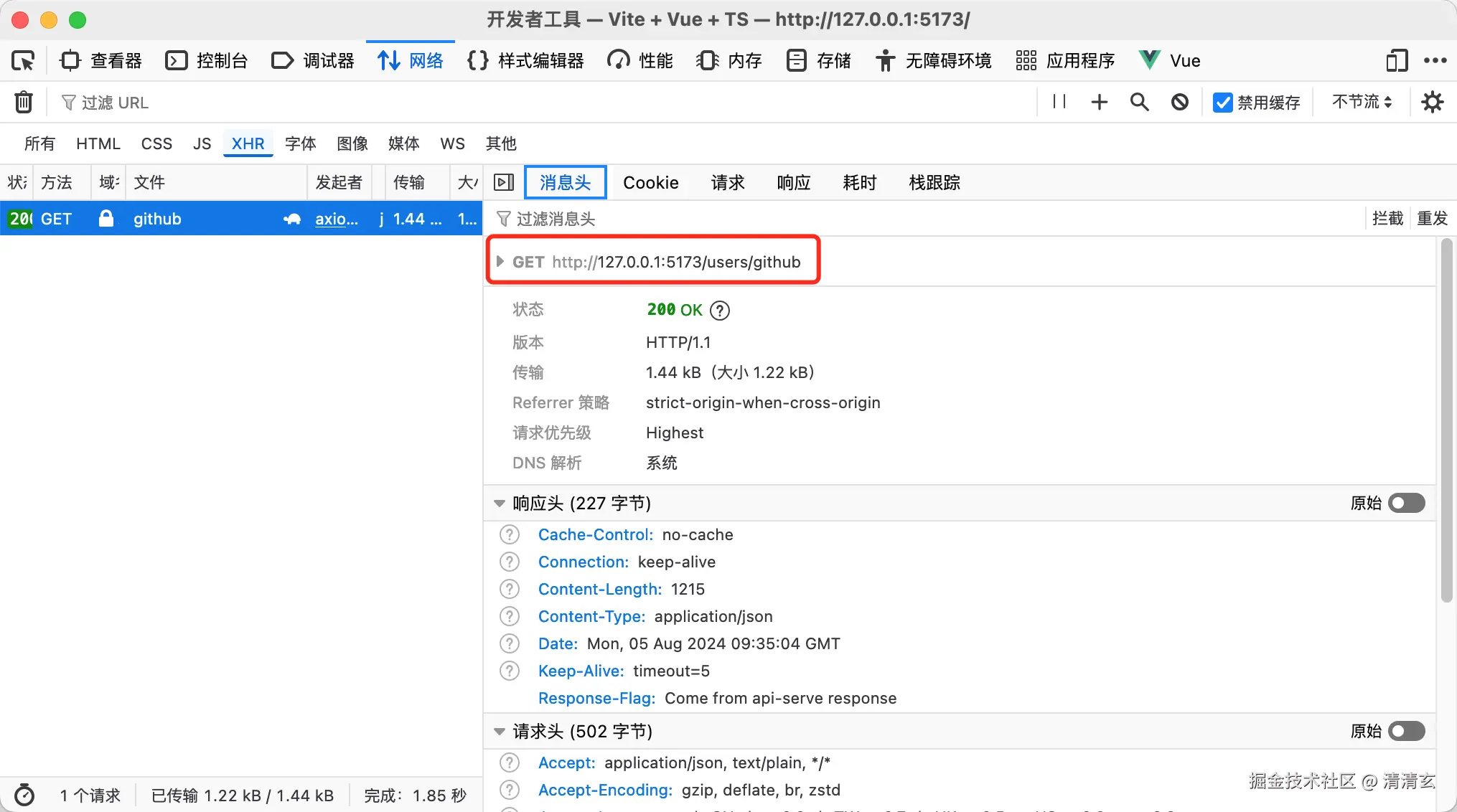Open the Vue devtools panel

(x=1168, y=60)
